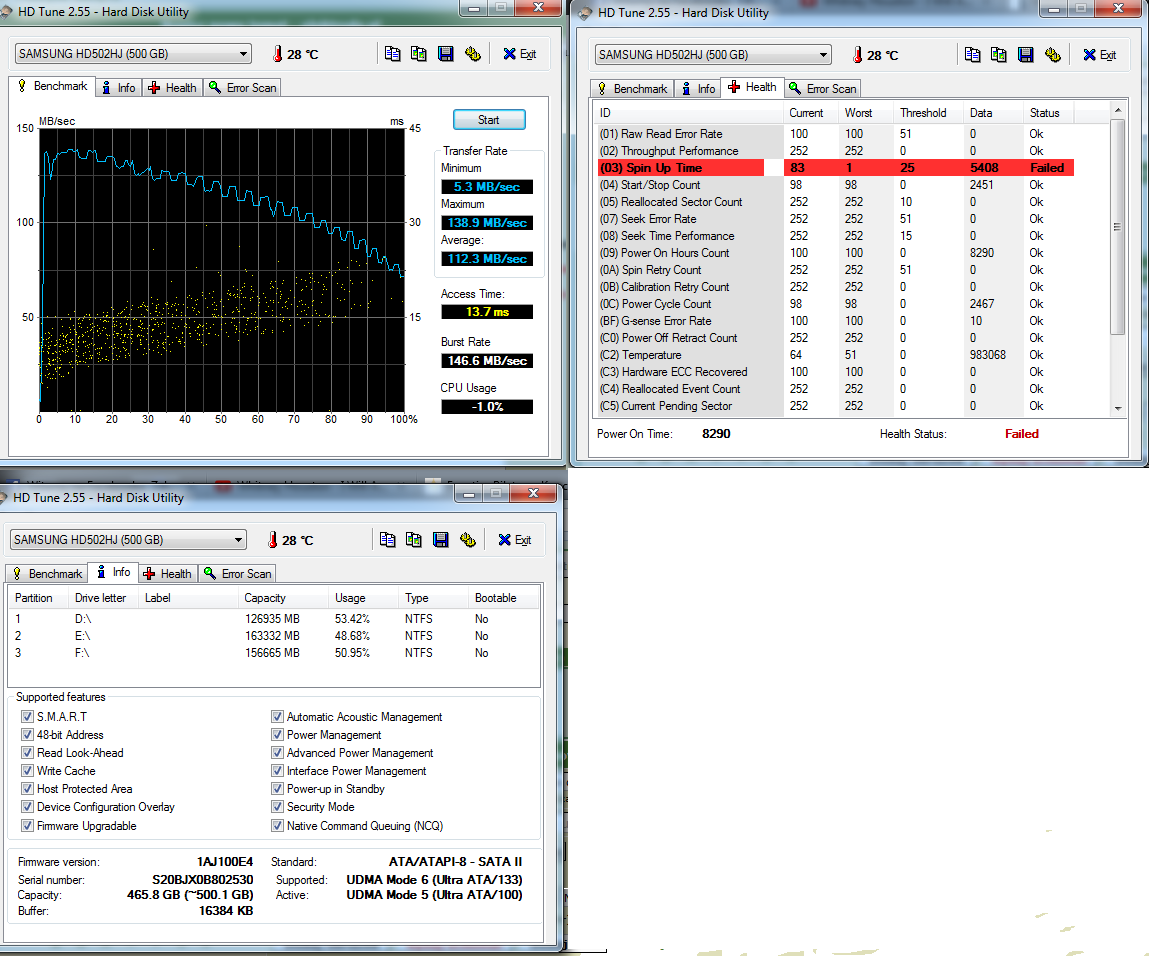
Task: Click save floppy icon in Info window toolbar
Action: tap(440, 540)
